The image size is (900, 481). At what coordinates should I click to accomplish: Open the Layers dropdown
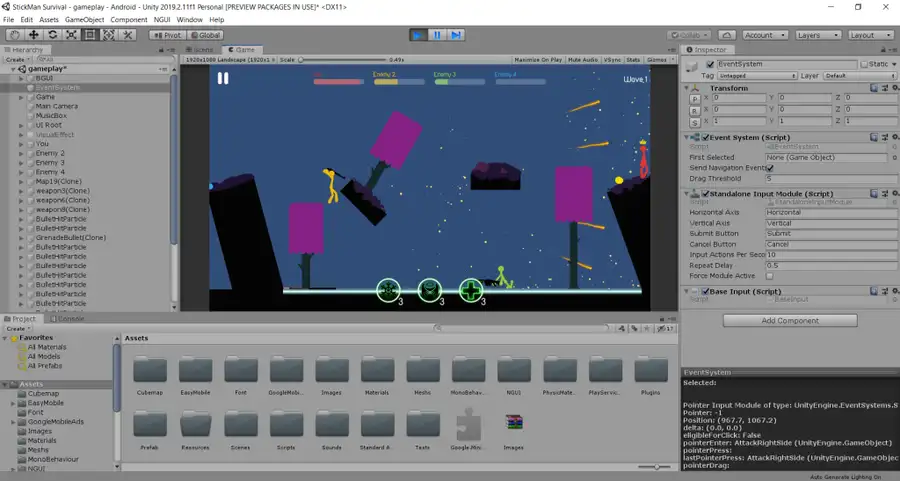(815, 35)
